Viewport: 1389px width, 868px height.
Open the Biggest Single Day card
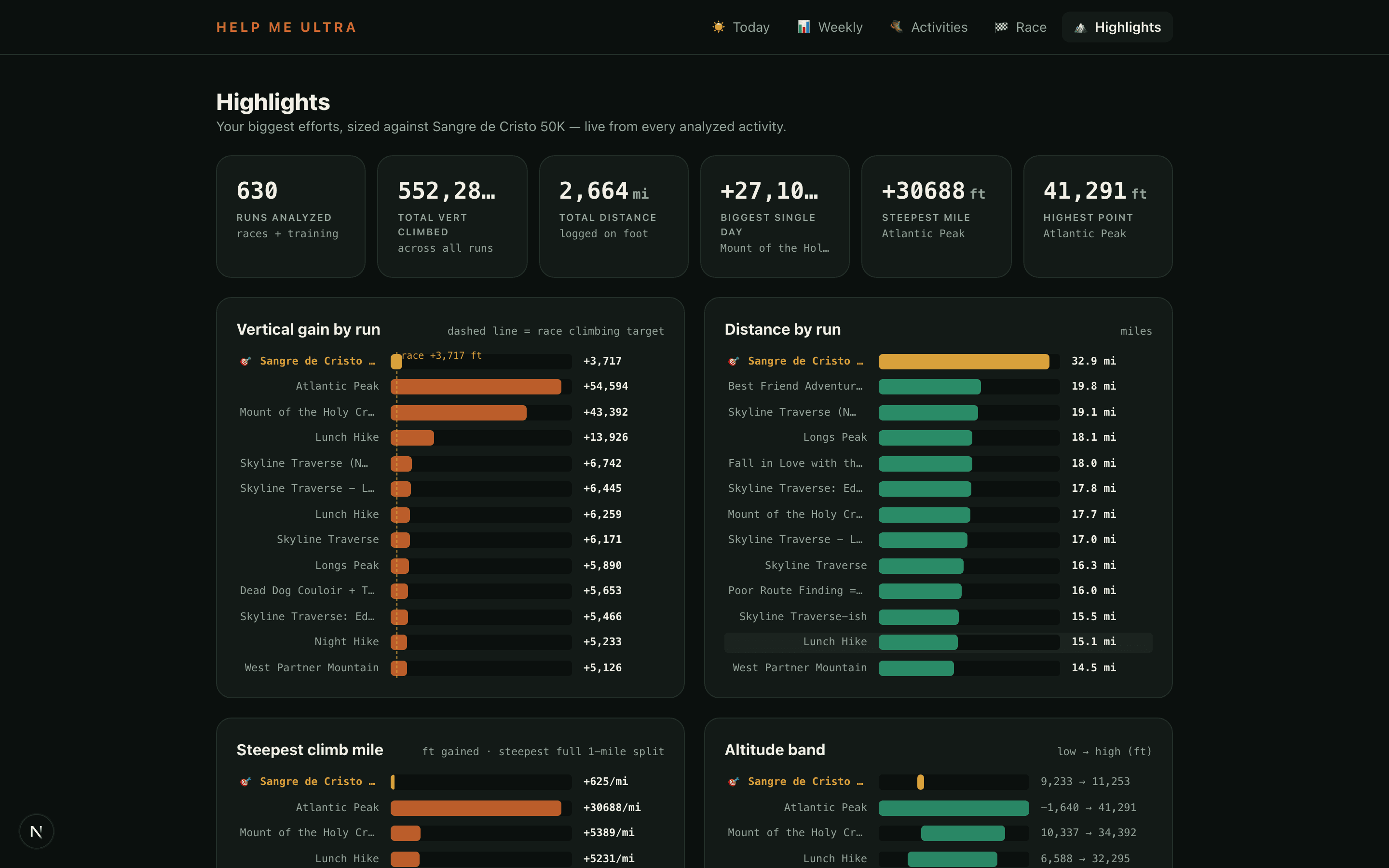(x=775, y=217)
